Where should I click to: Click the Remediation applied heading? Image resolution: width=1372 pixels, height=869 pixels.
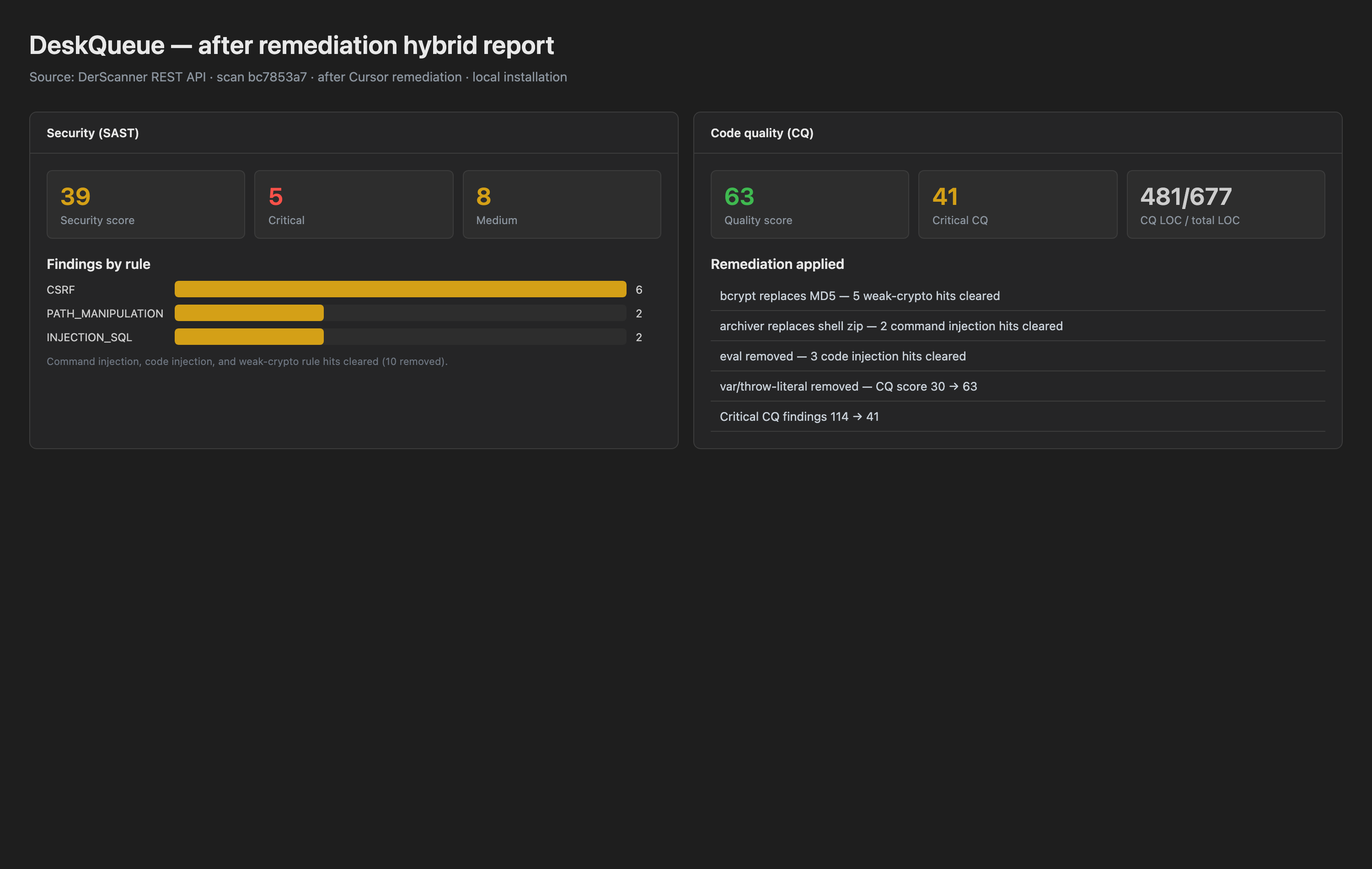777,264
